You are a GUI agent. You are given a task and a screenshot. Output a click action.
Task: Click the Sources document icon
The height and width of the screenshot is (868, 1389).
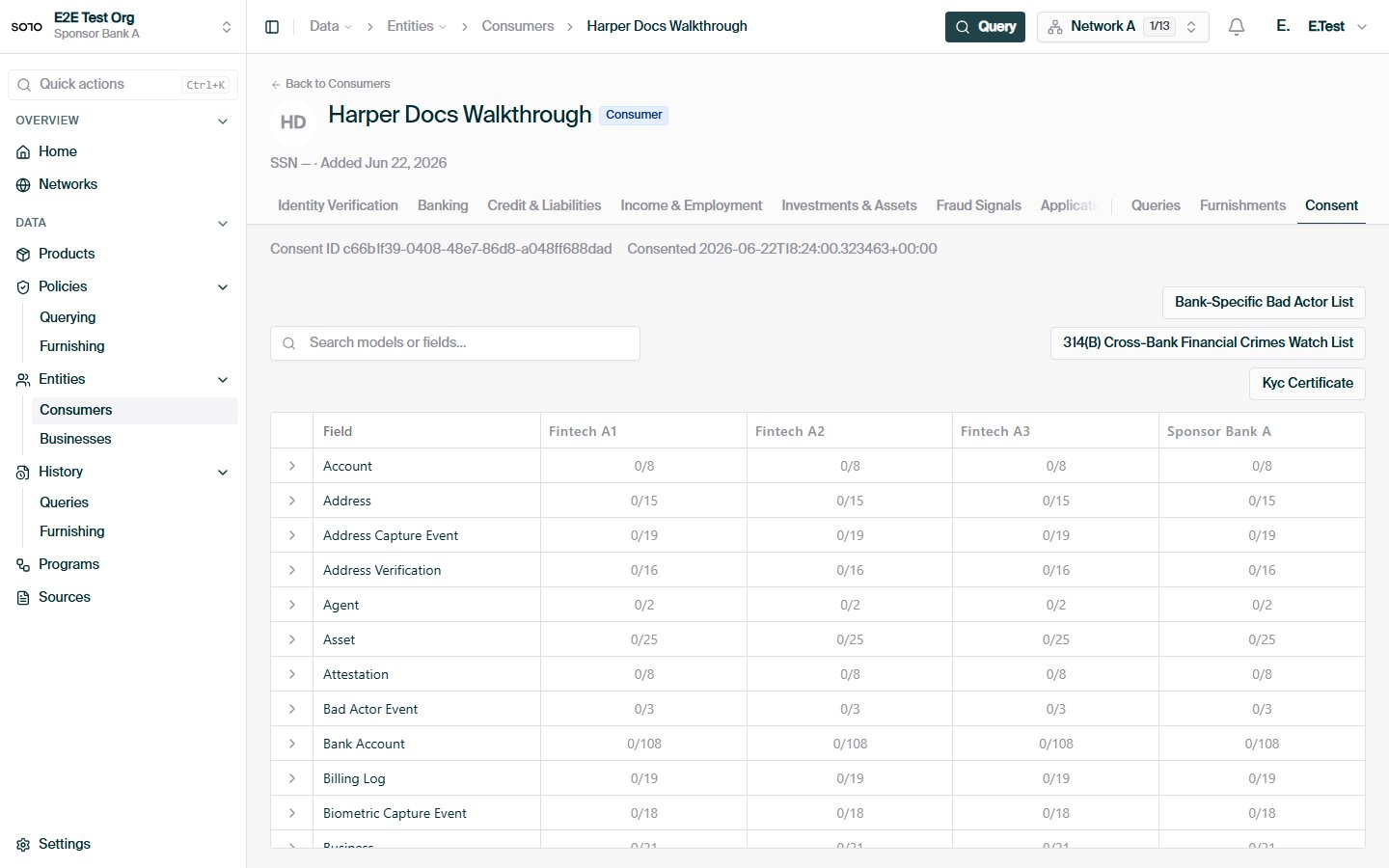coord(23,598)
